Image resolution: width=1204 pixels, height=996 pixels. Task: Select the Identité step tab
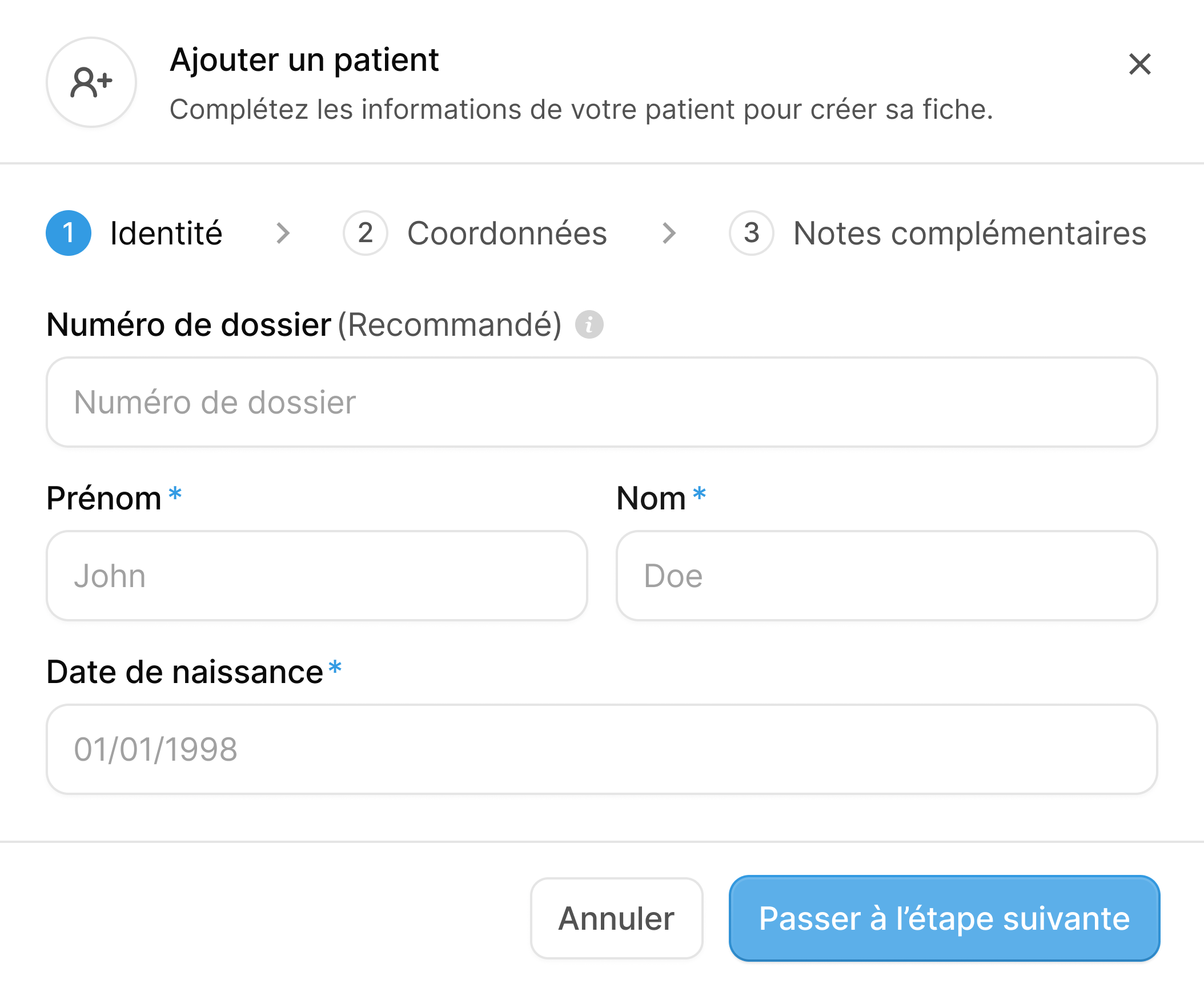166,233
